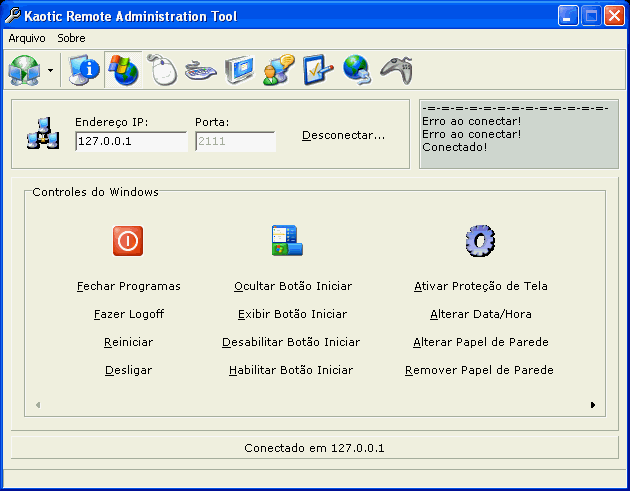Open the keyboard controls toolbar icon
The image size is (630, 491).
pyautogui.click(x=200, y=70)
